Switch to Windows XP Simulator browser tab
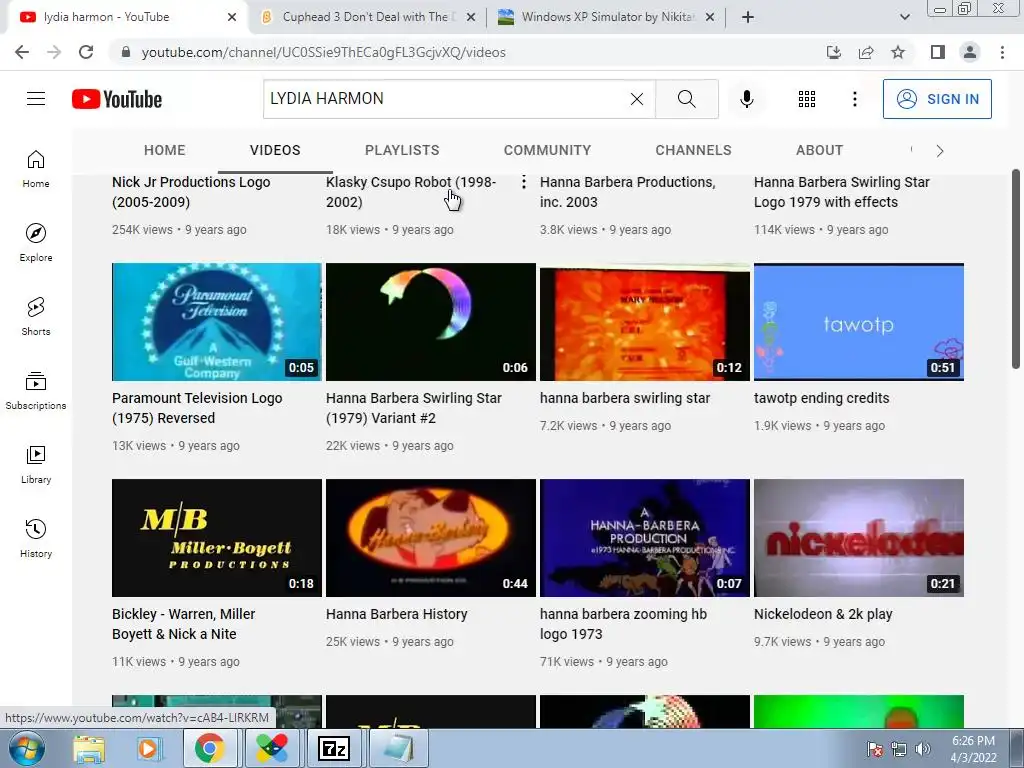Viewport: 1024px width, 768px height. pyautogui.click(x=607, y=17)
